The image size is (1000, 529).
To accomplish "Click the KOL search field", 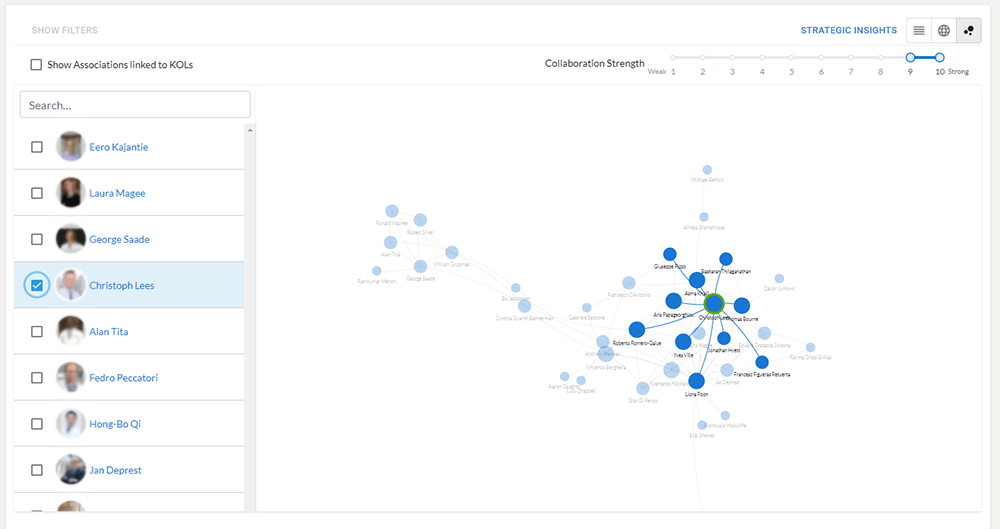I will tap(135, 105).
